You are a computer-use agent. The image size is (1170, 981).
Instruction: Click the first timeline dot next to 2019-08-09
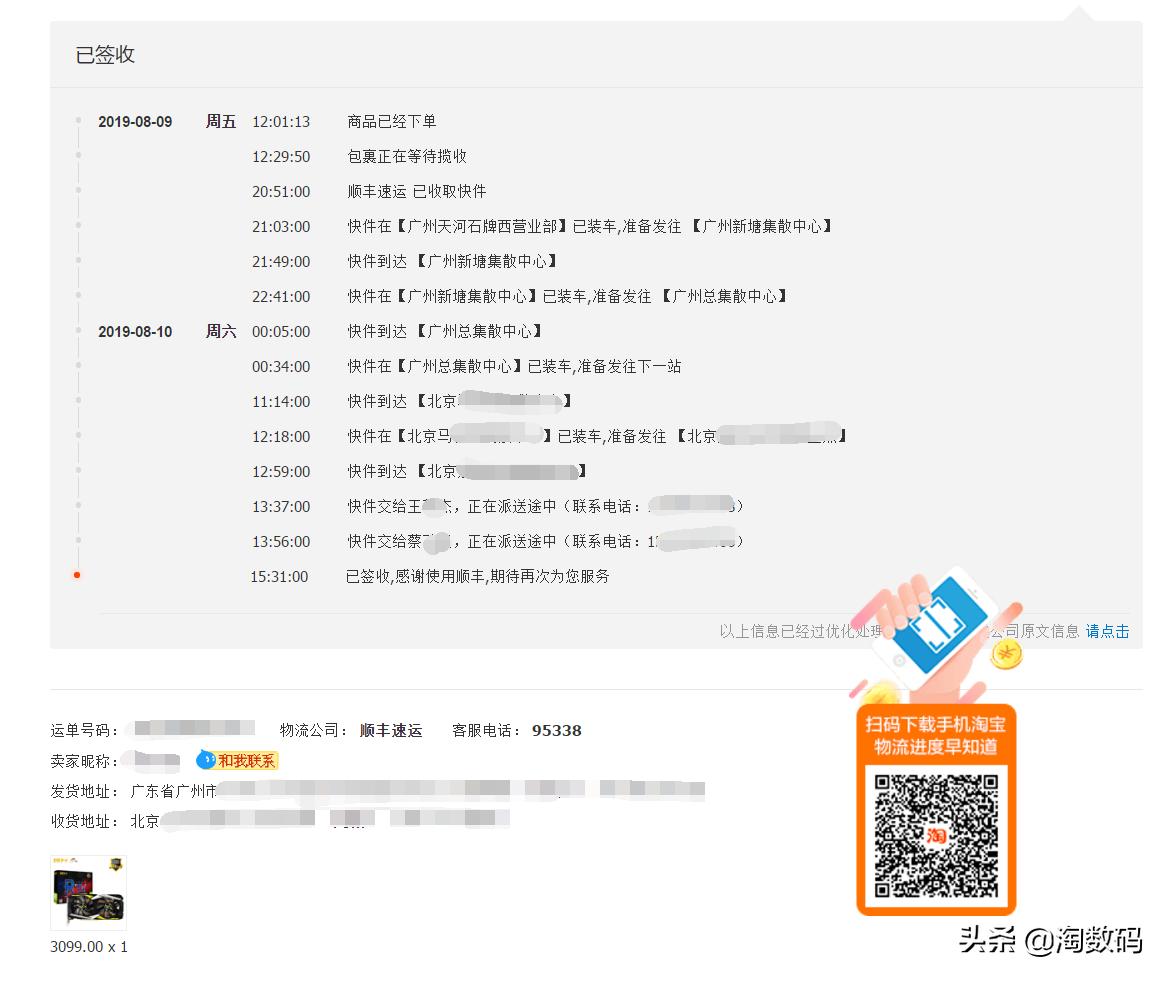point(78,122)
